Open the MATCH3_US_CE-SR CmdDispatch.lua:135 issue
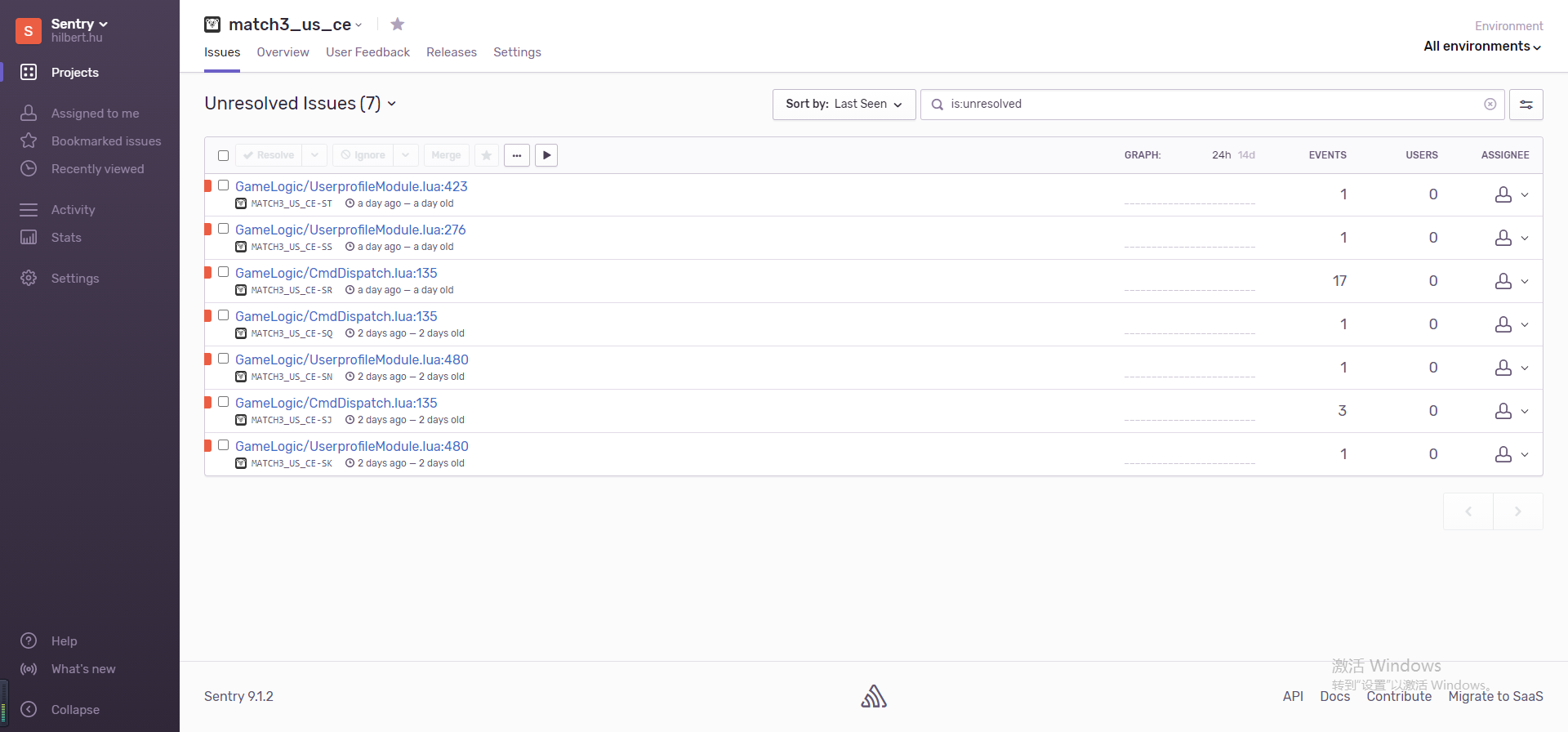The height and width of the screenshot is (732, 1568). click(x=336, y=273)
